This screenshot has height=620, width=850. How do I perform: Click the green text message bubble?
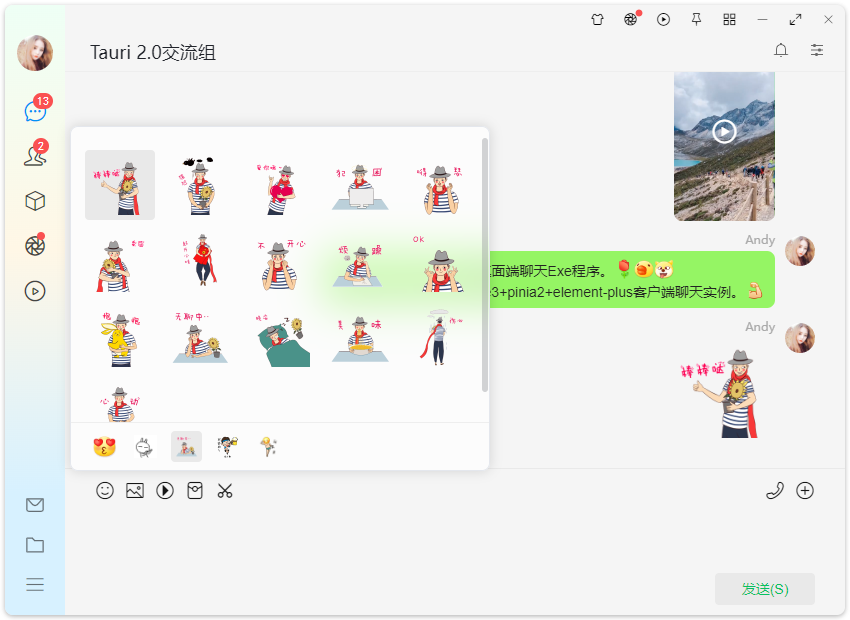point(632,280)
